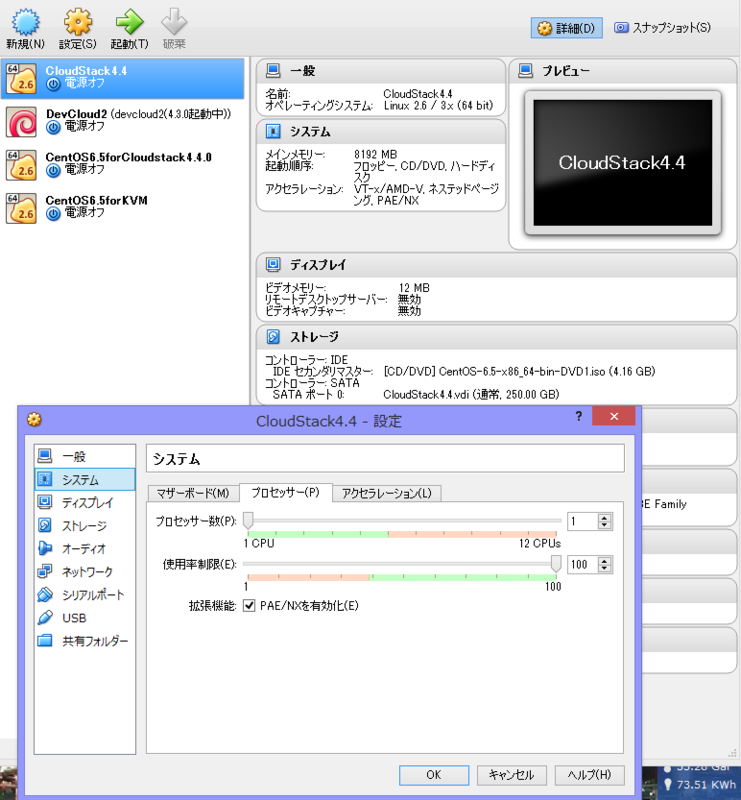Viewport: 741px width, 800px height.
Task: Click the gear icon in settings title bar
Action: click(x=34, y=419)
